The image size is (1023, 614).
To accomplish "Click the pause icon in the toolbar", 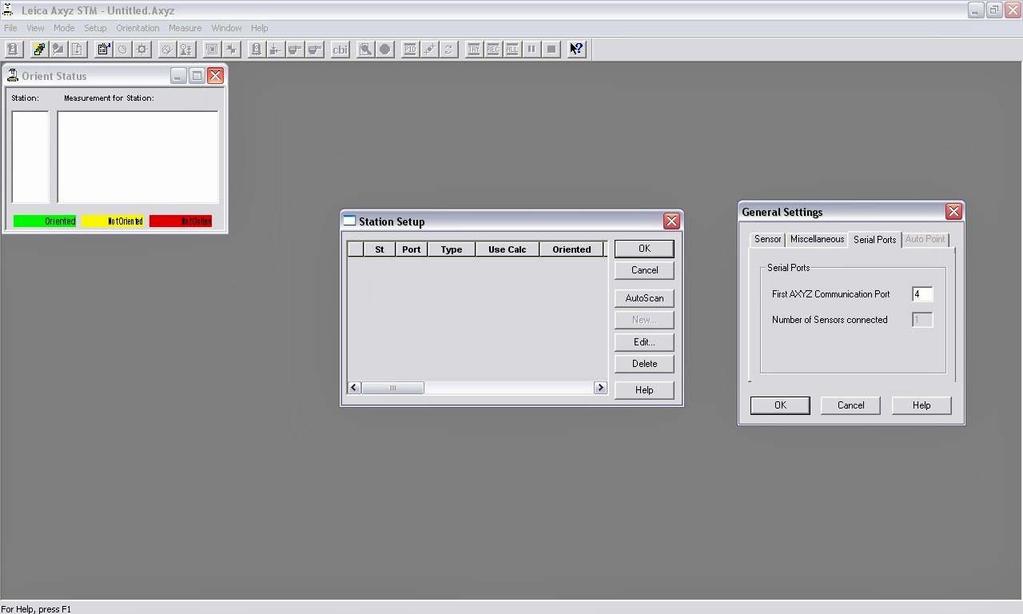I will pos(532,49).
